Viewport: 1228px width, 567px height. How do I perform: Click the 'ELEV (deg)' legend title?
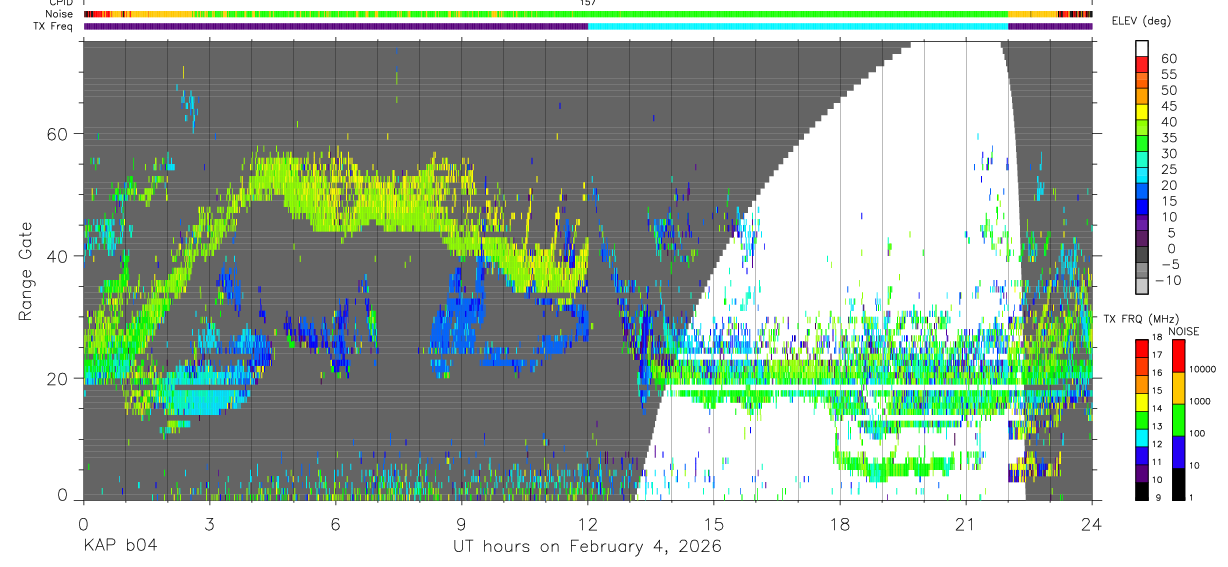[1141, 21]
